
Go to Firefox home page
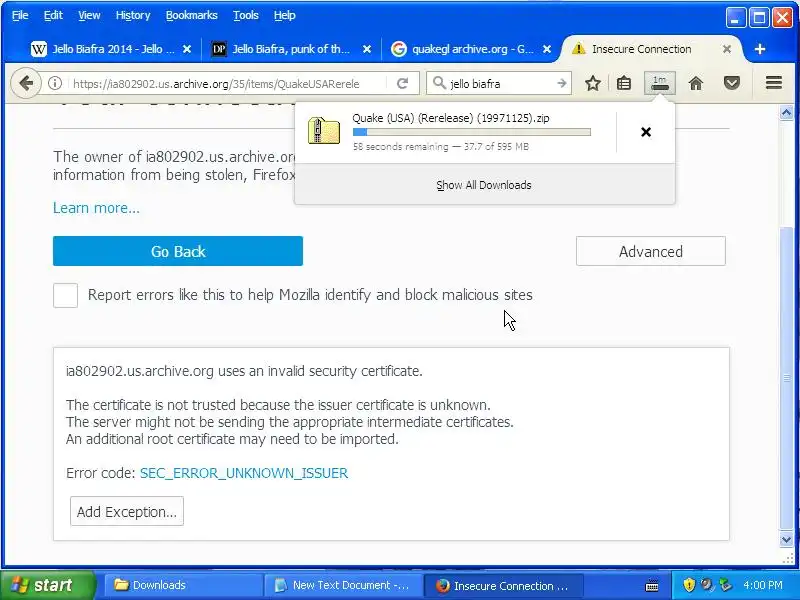(x=695, y=83)
